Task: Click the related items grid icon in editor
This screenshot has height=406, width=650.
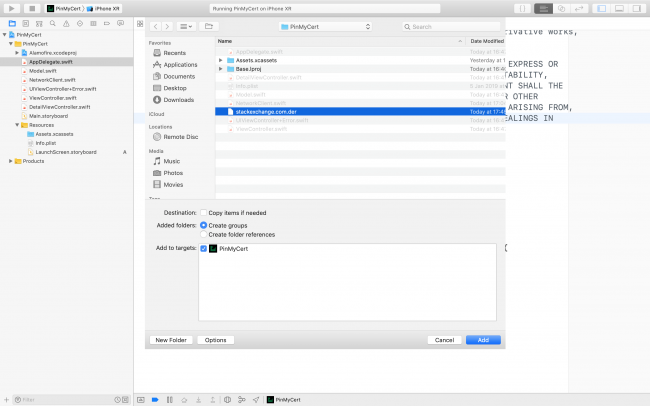Action: (140, 24)
